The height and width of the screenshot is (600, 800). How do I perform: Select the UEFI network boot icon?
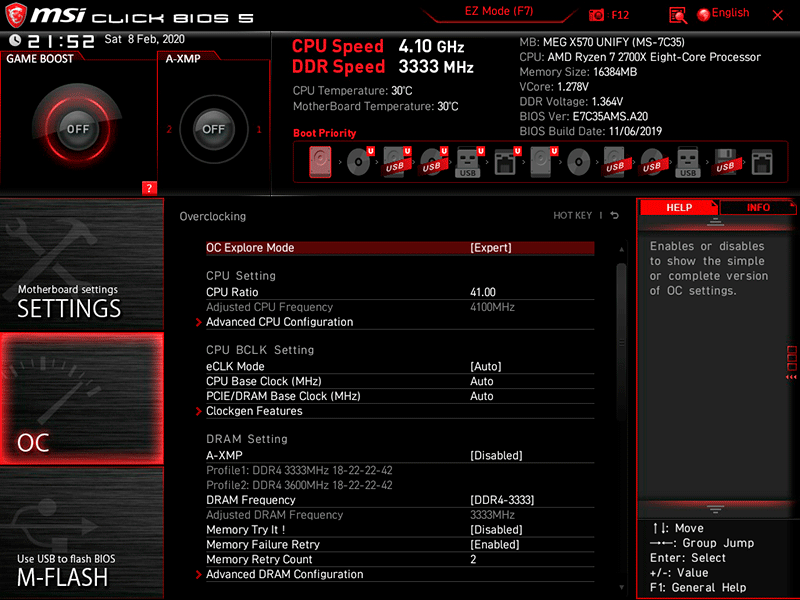507,162
